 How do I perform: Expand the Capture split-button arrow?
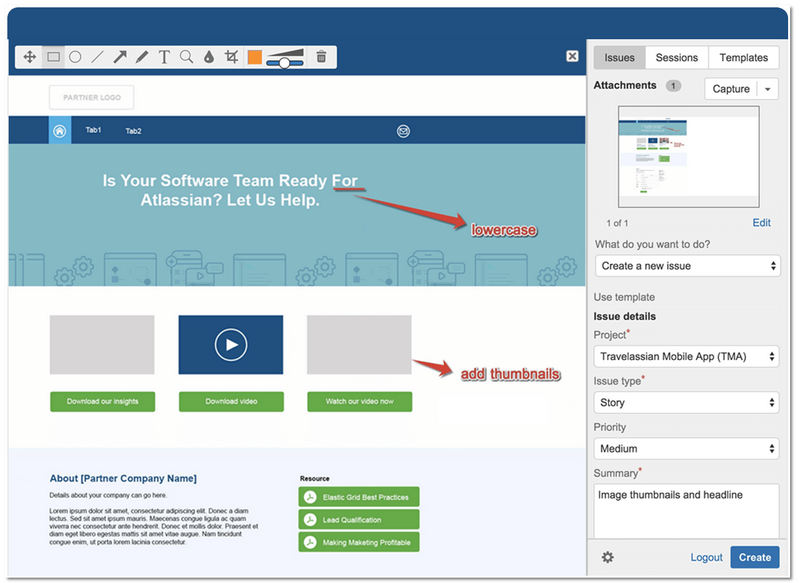pos(768,89)
